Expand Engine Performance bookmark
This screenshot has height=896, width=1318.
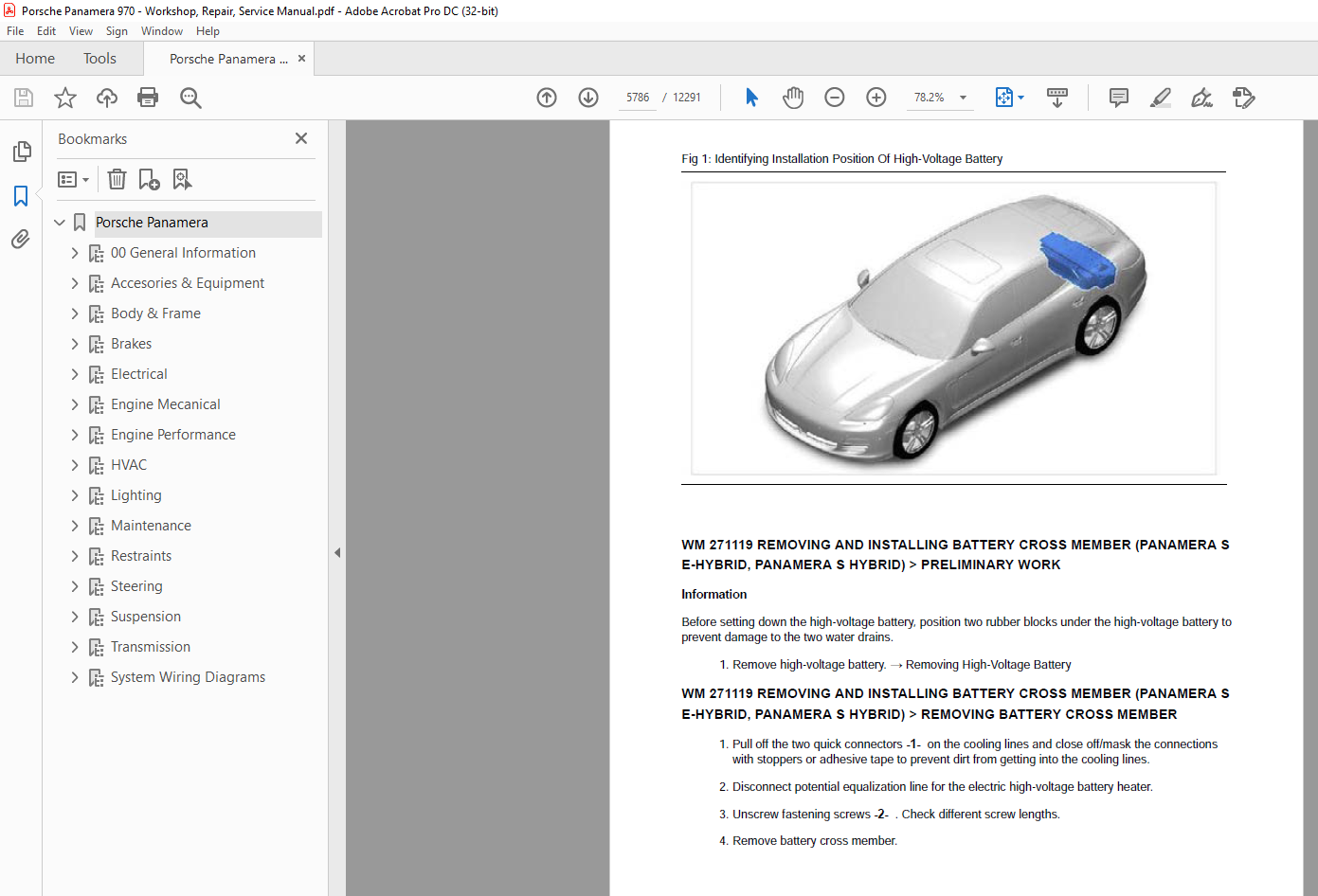pyautogui.click(x=75, y=435)
